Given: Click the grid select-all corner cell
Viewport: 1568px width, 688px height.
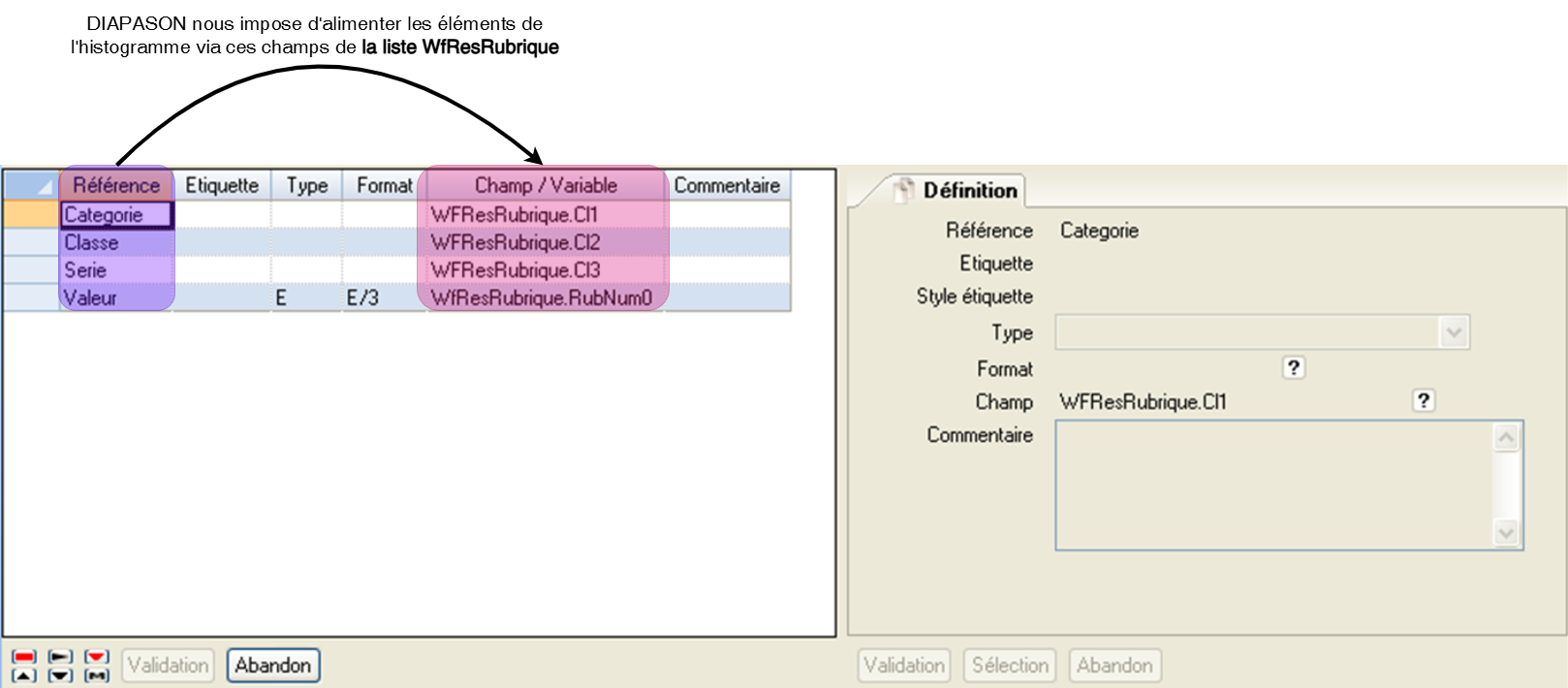Looking at the screenshot, I should click(31, 185).
